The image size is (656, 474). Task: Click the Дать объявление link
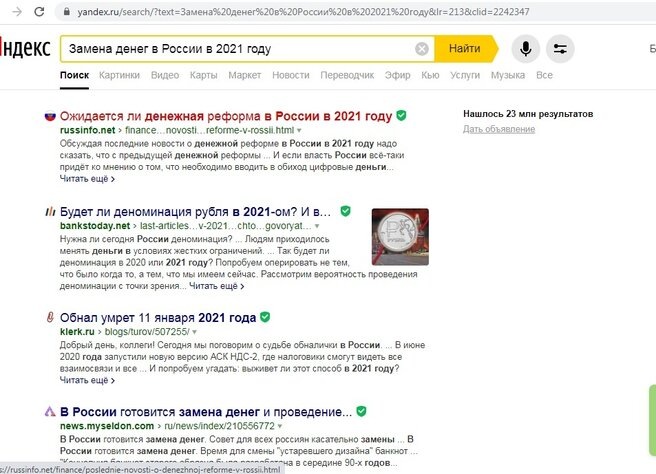[x=499, y=129]
